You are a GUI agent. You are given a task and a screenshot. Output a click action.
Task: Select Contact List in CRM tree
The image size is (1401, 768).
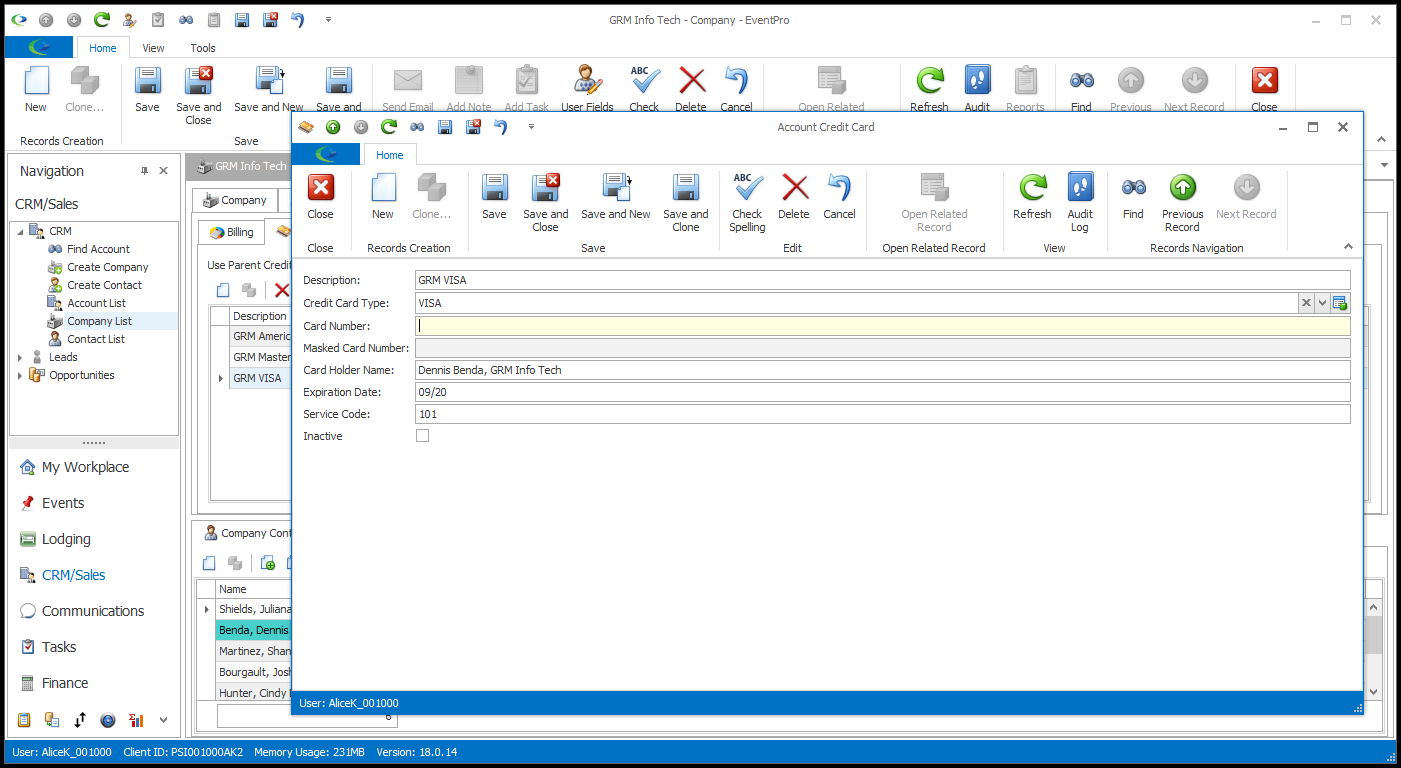(96, 339)
